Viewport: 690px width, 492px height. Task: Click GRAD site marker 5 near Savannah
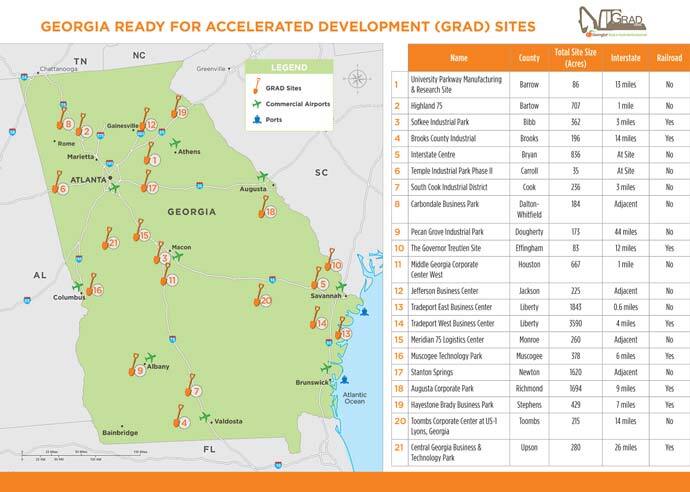[x=320, y=279]
